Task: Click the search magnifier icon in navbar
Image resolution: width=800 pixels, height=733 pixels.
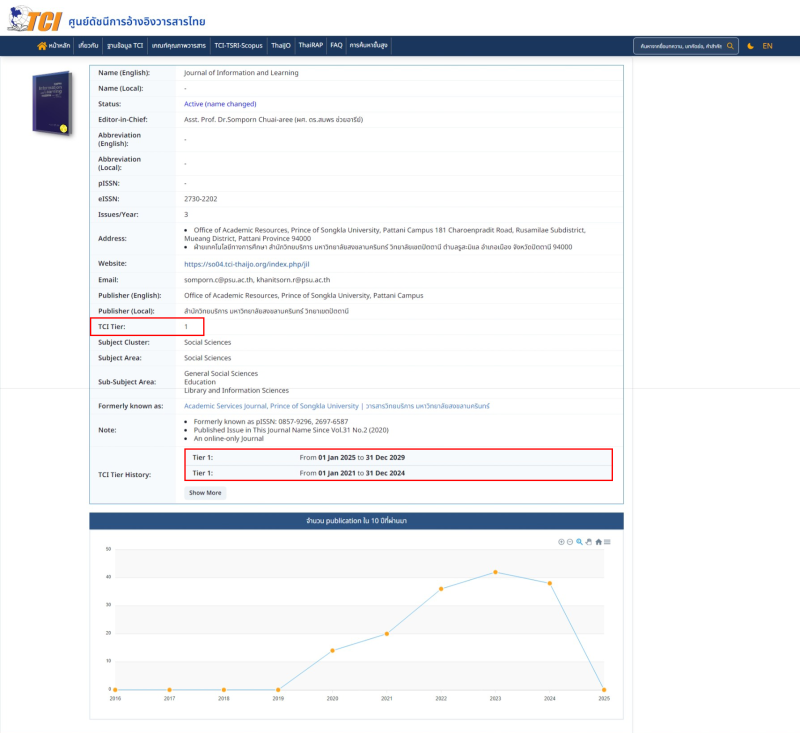Action: click(x=730, y=46)
